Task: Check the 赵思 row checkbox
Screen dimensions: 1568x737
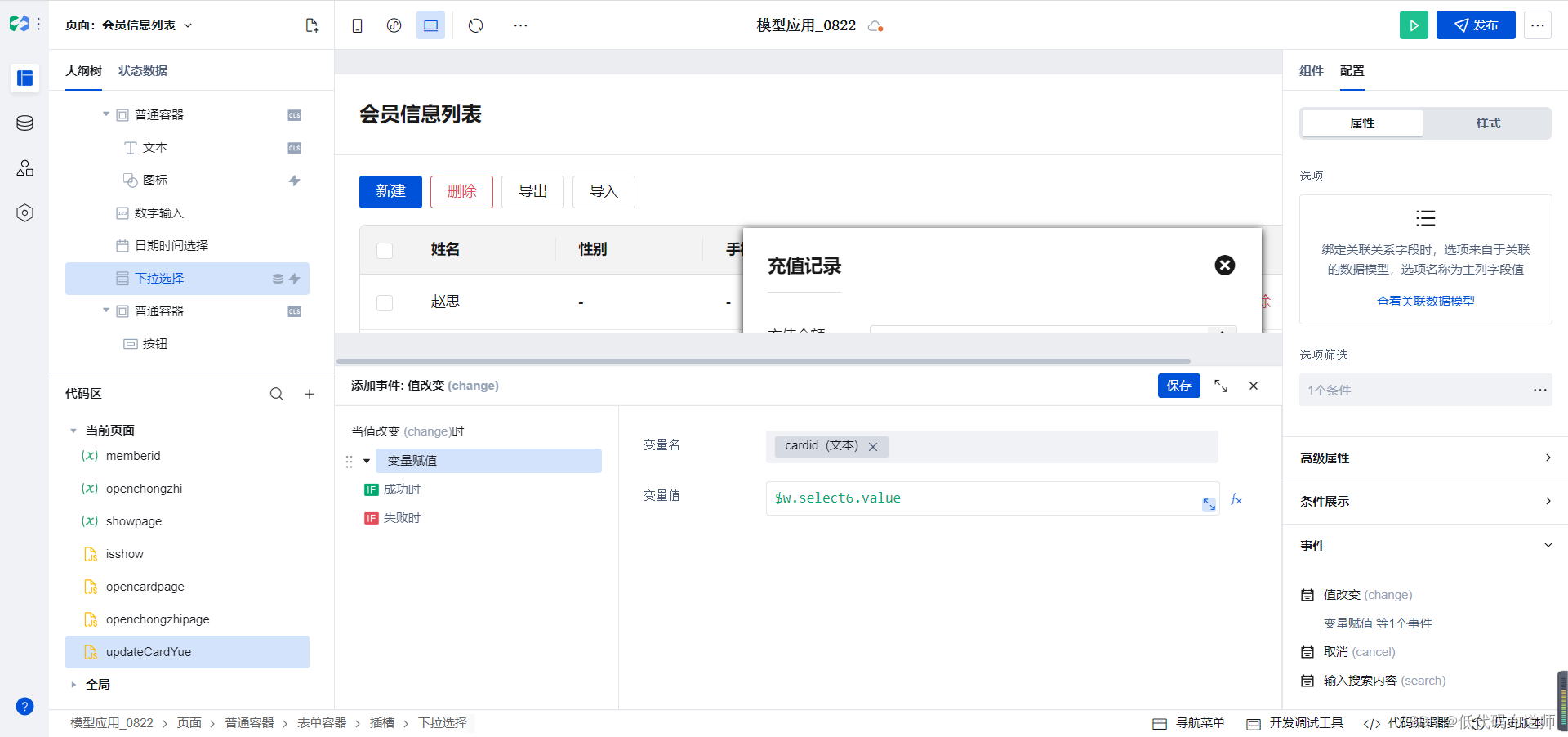Action: [x=385, y=302]
